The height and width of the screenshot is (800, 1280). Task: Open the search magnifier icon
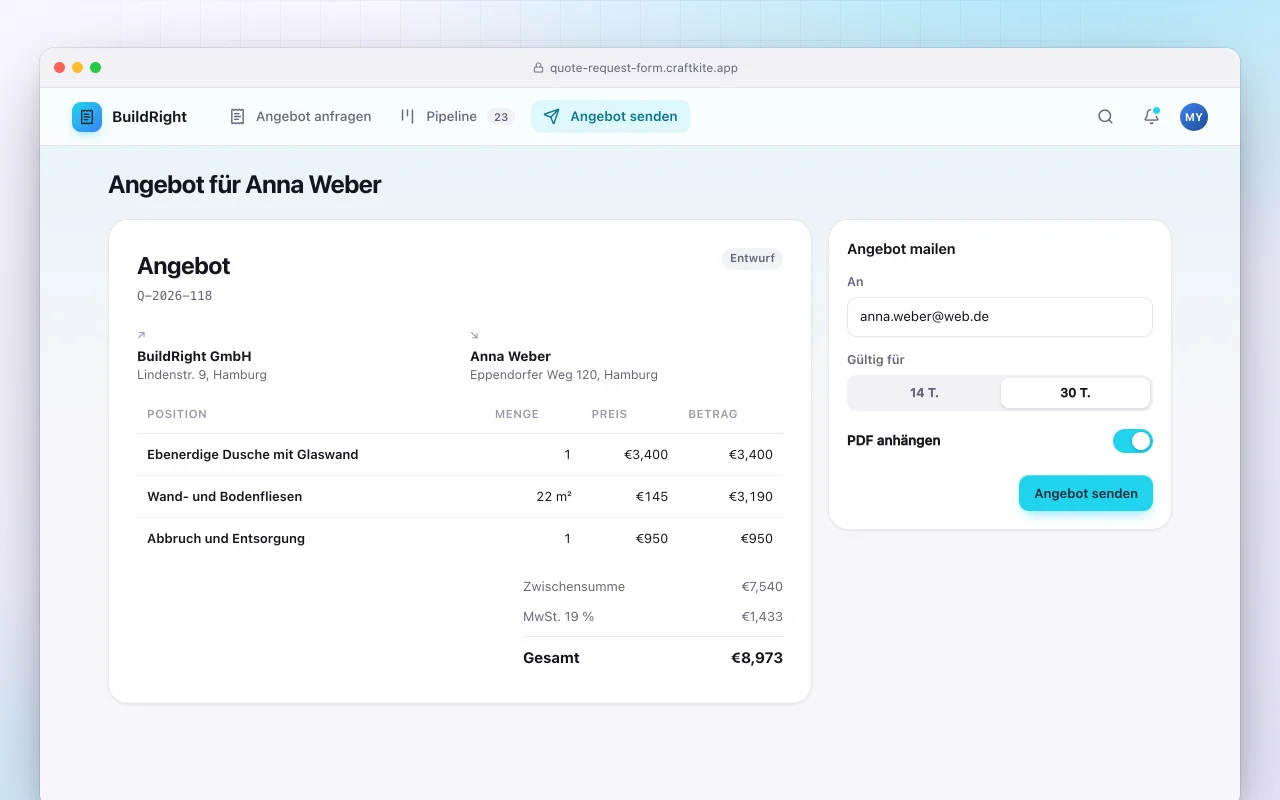pyautogui.click(x=1105, y=117)
